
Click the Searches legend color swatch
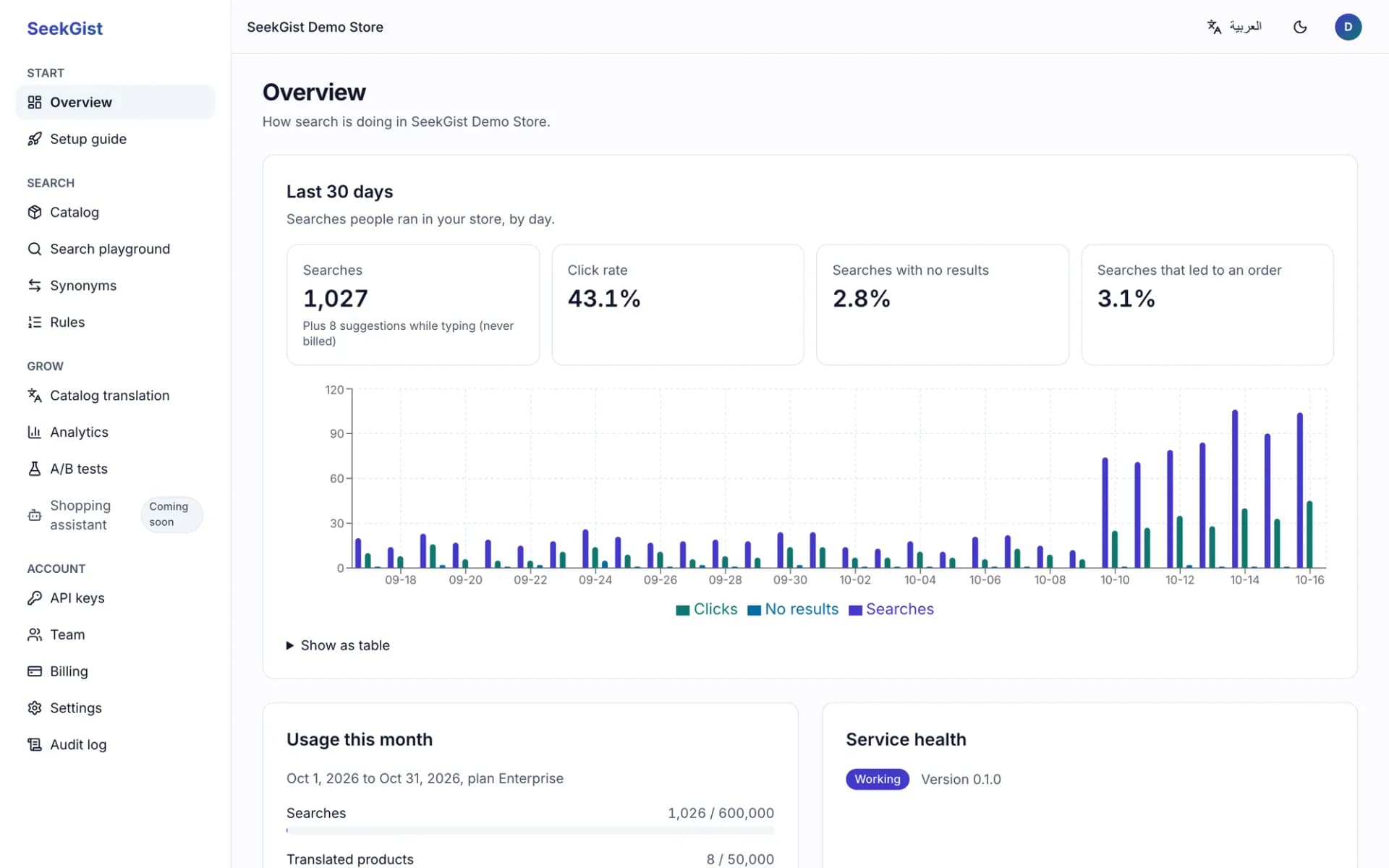tap(855, 610)
